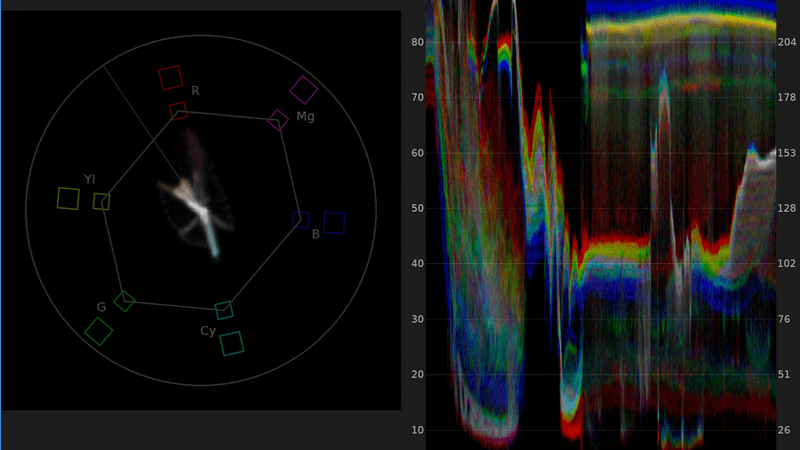Click the Cy label on the vectorscope

(x=208, y=330)
